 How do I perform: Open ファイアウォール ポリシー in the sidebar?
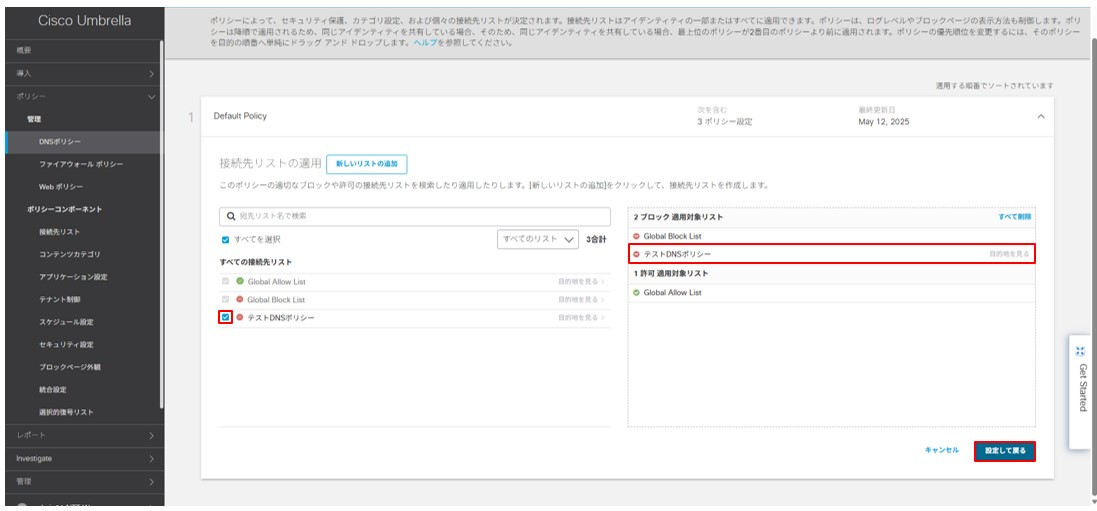point(83,164)
